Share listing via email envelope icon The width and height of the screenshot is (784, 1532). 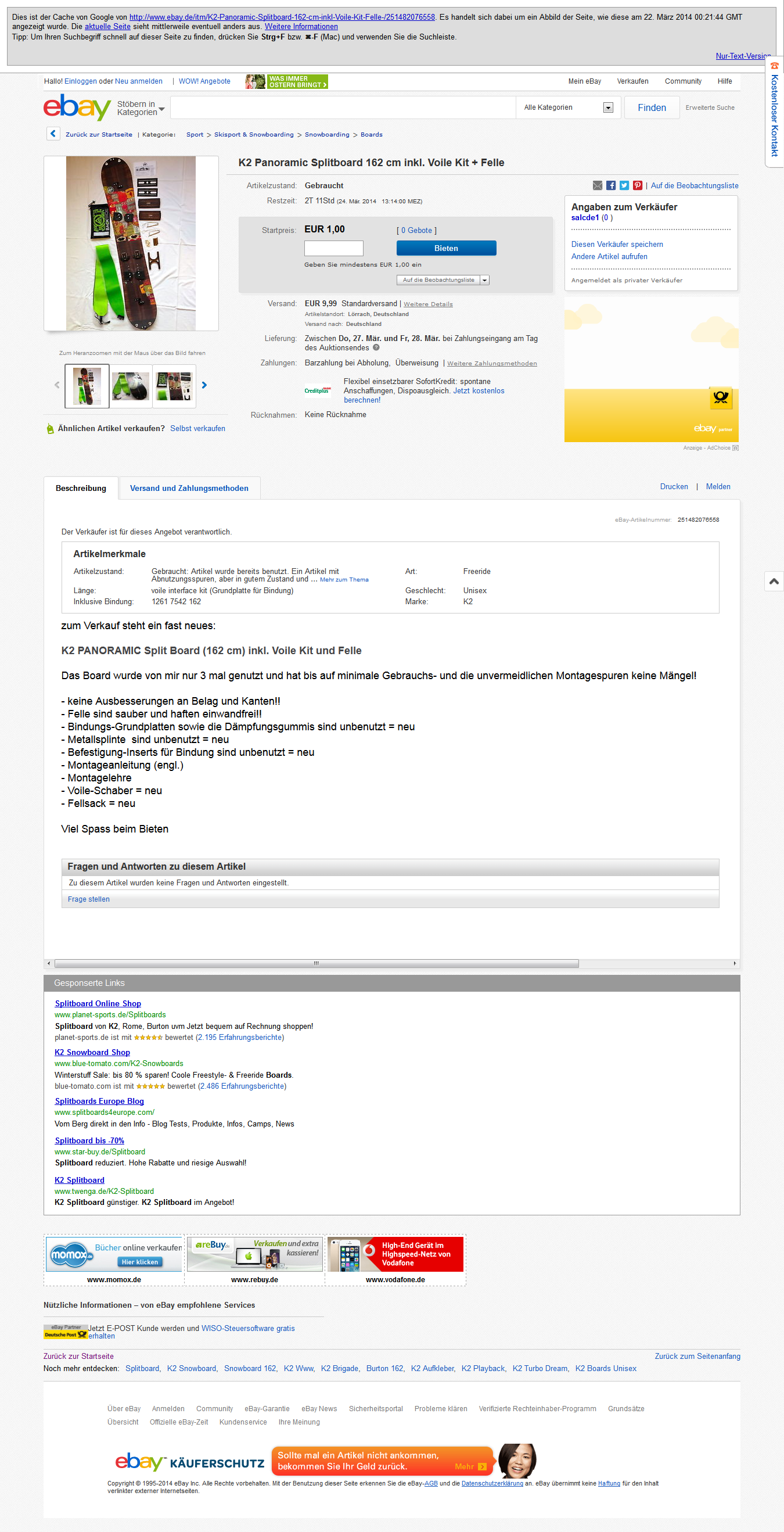(x=598, y=185)
